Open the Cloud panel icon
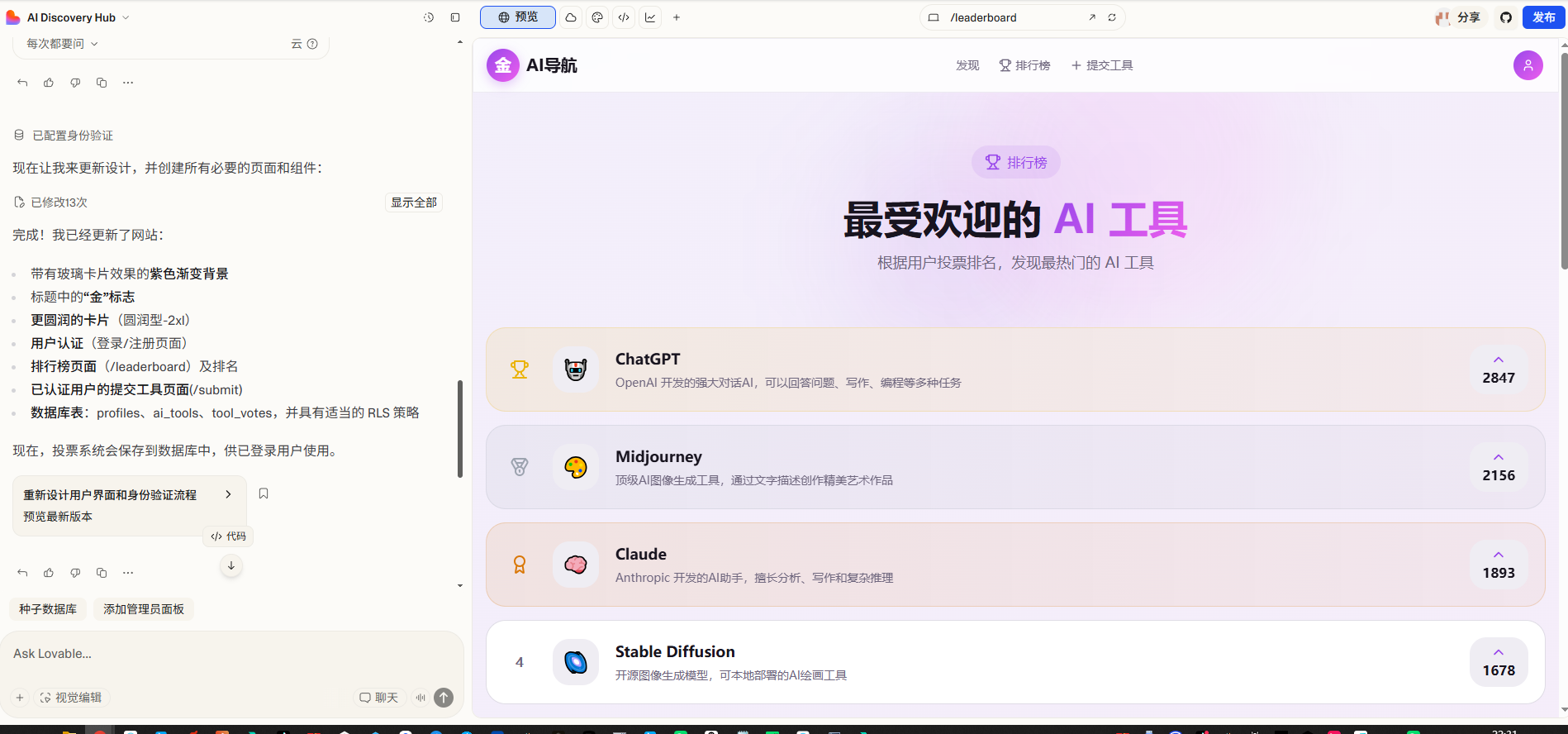Screen dimensions: 1568x734 571,17
